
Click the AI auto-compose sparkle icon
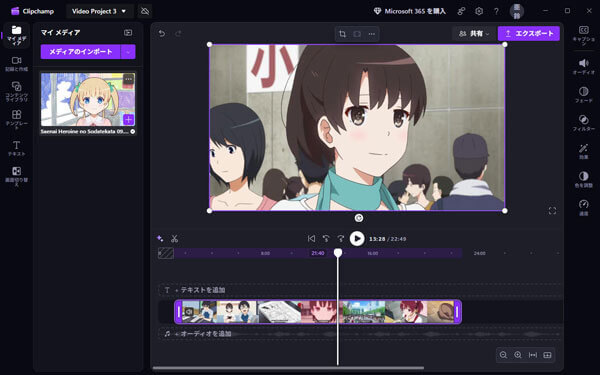coord(160,238)
